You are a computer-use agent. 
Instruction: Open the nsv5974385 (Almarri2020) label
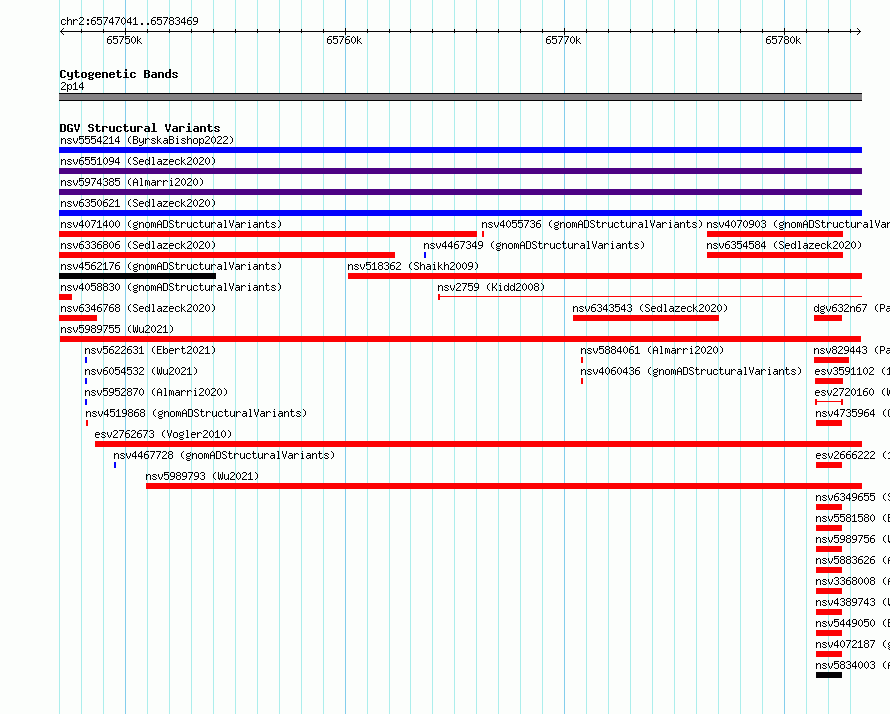pos(132,182)
